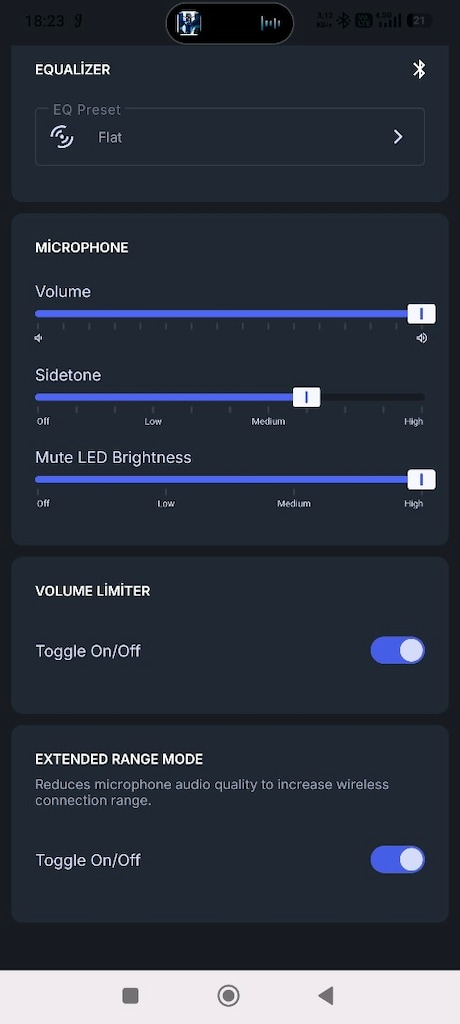Set Mute LED Brightness to Off
Viewport: 460px width, 1024px height.
38,479
